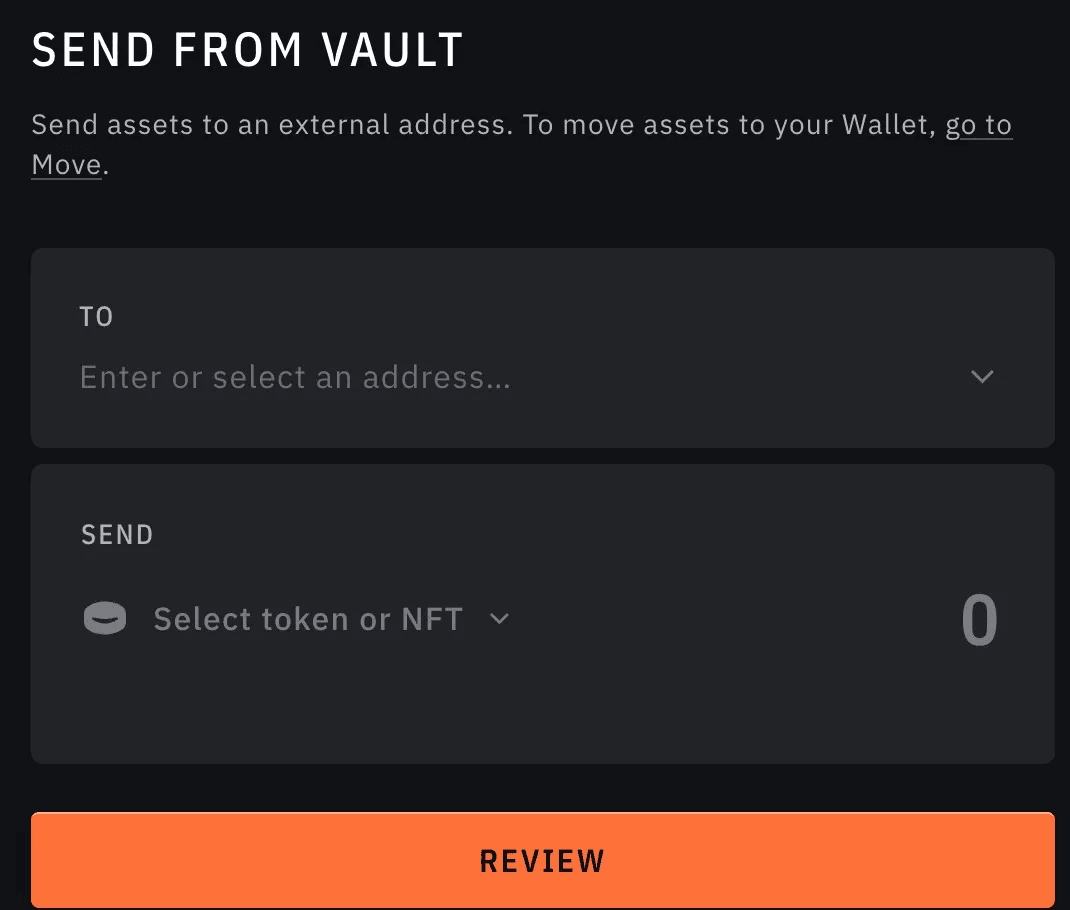Click the SEND label above the token selector
Screen dimensions: 1070x910
tap(117, 534)
